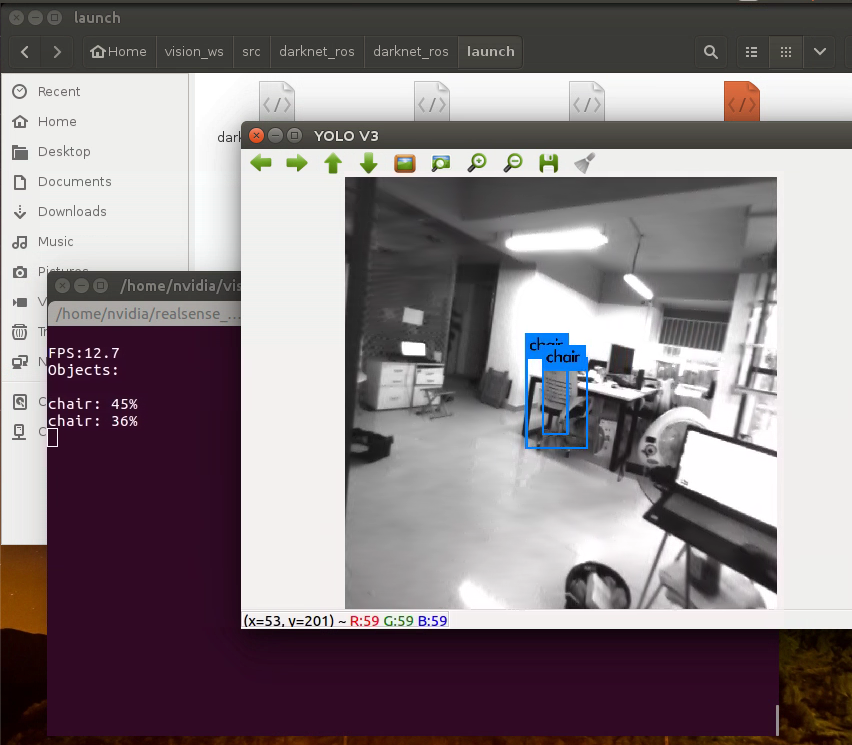Pan image left with green left arrow
Screen dimensions: 852x745
pyautogui.click(x=261, y=162)
